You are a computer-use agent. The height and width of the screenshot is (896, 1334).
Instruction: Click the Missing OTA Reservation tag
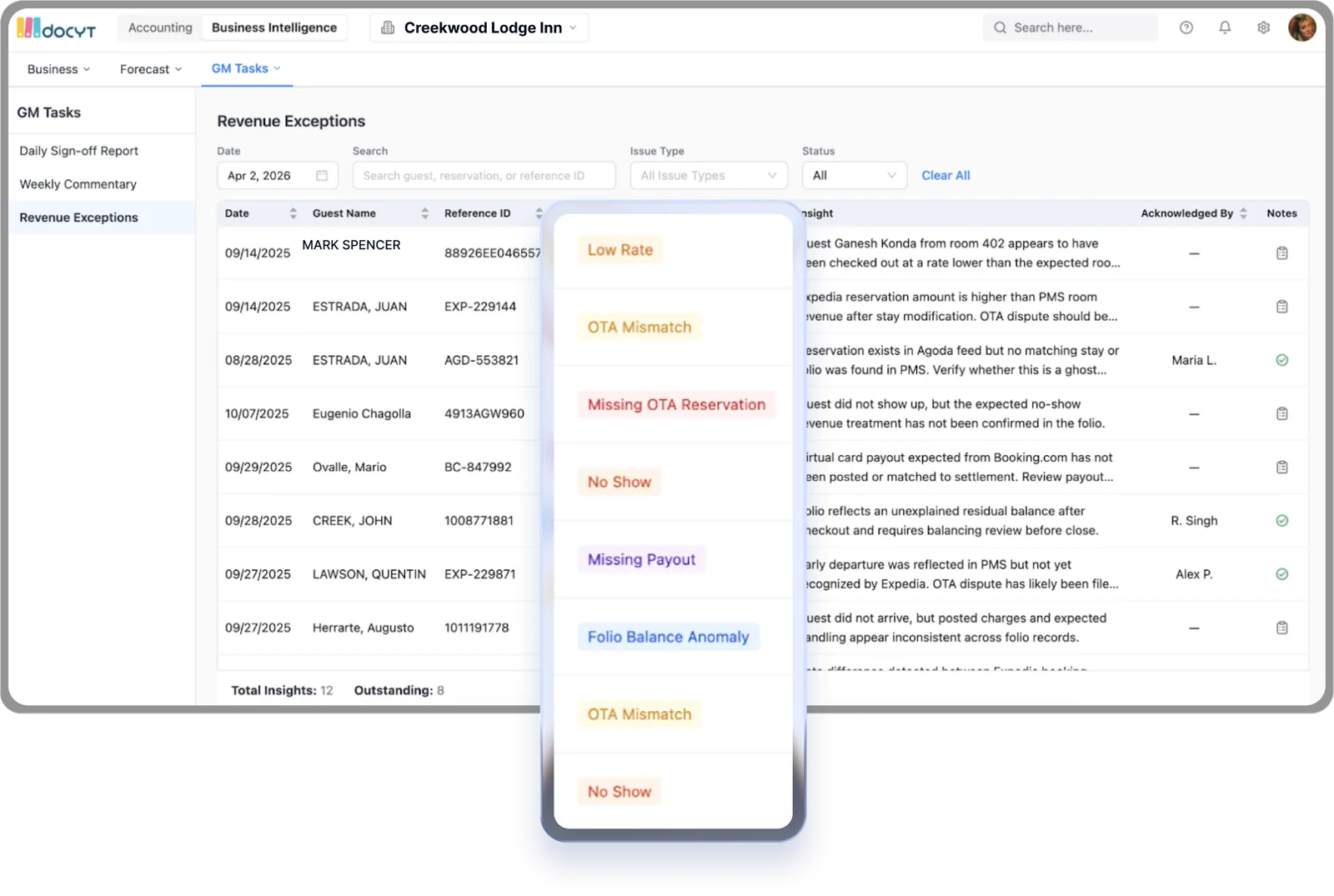point(676,404)
